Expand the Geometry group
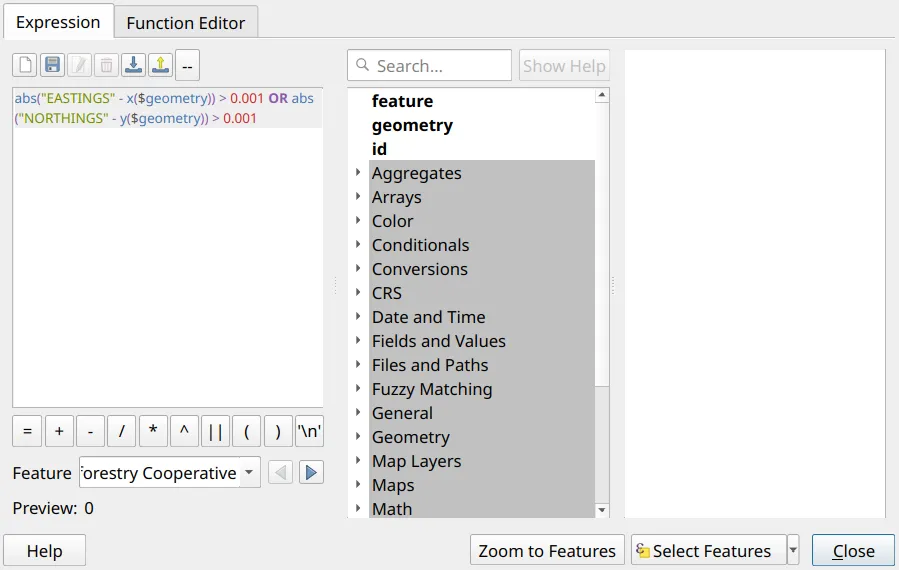899x570 pixels. coord(358,436)
